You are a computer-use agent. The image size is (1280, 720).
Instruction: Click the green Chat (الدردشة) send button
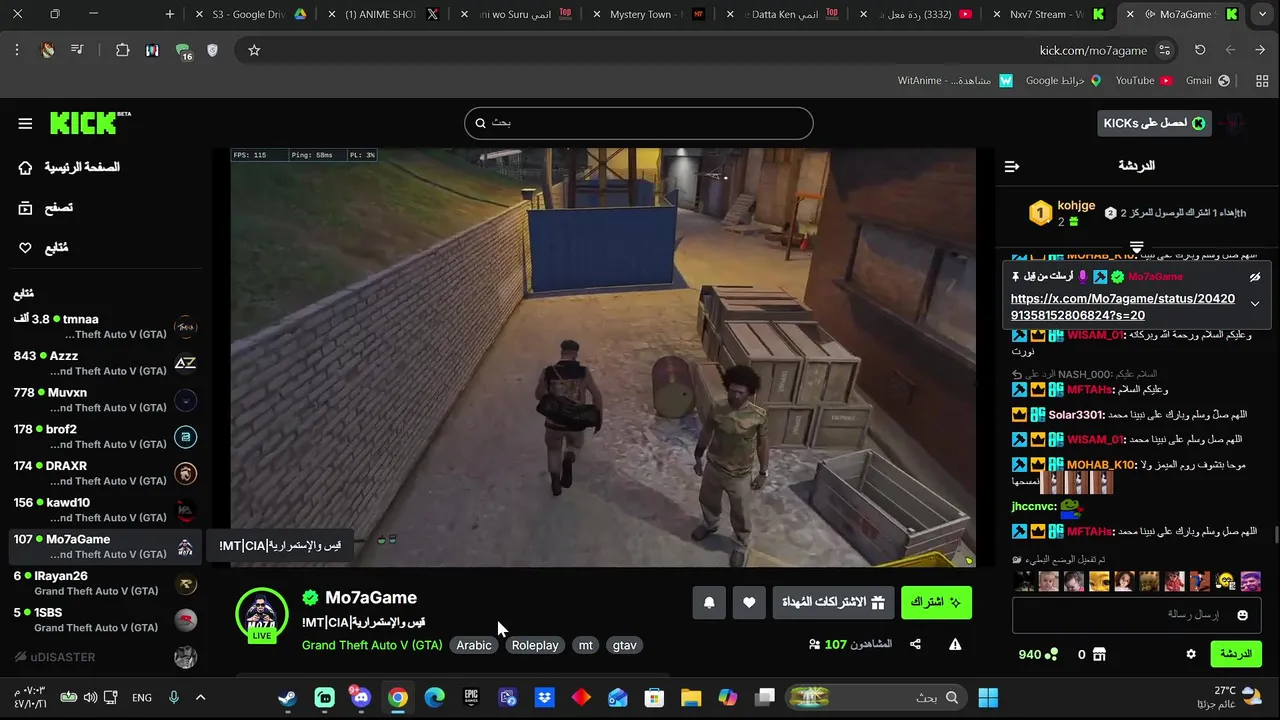[1236, 654]
